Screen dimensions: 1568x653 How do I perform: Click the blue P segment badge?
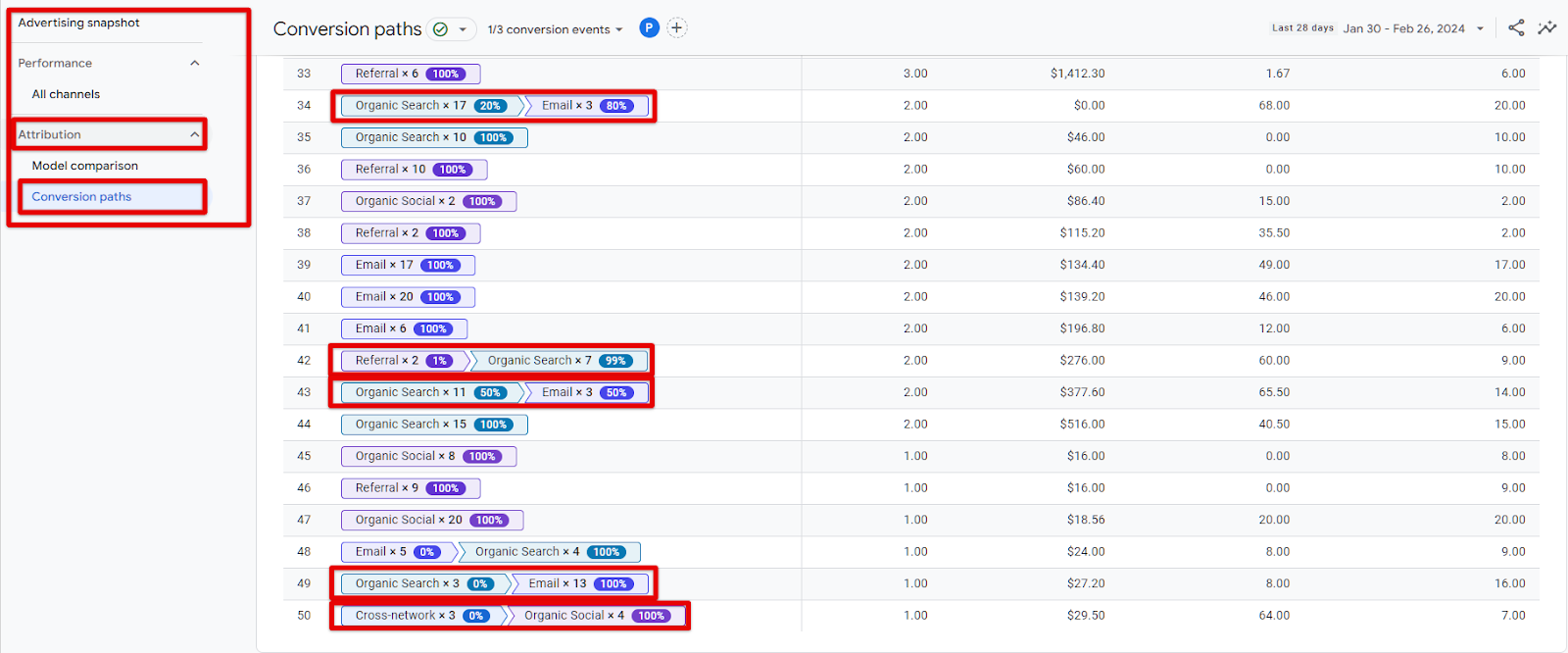[x=649, y=28]
